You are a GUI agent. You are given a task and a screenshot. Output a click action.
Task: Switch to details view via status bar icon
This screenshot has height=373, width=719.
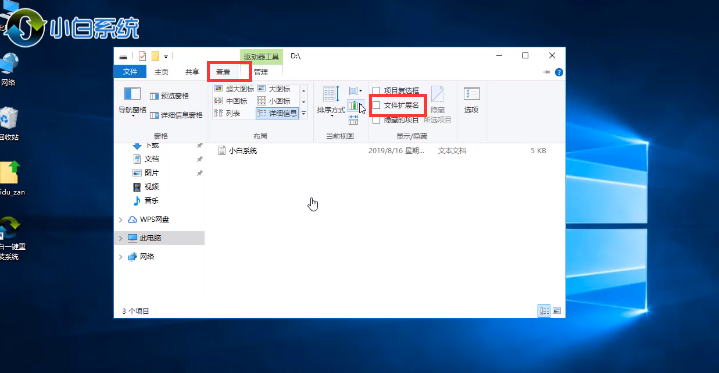click(544, 311)
